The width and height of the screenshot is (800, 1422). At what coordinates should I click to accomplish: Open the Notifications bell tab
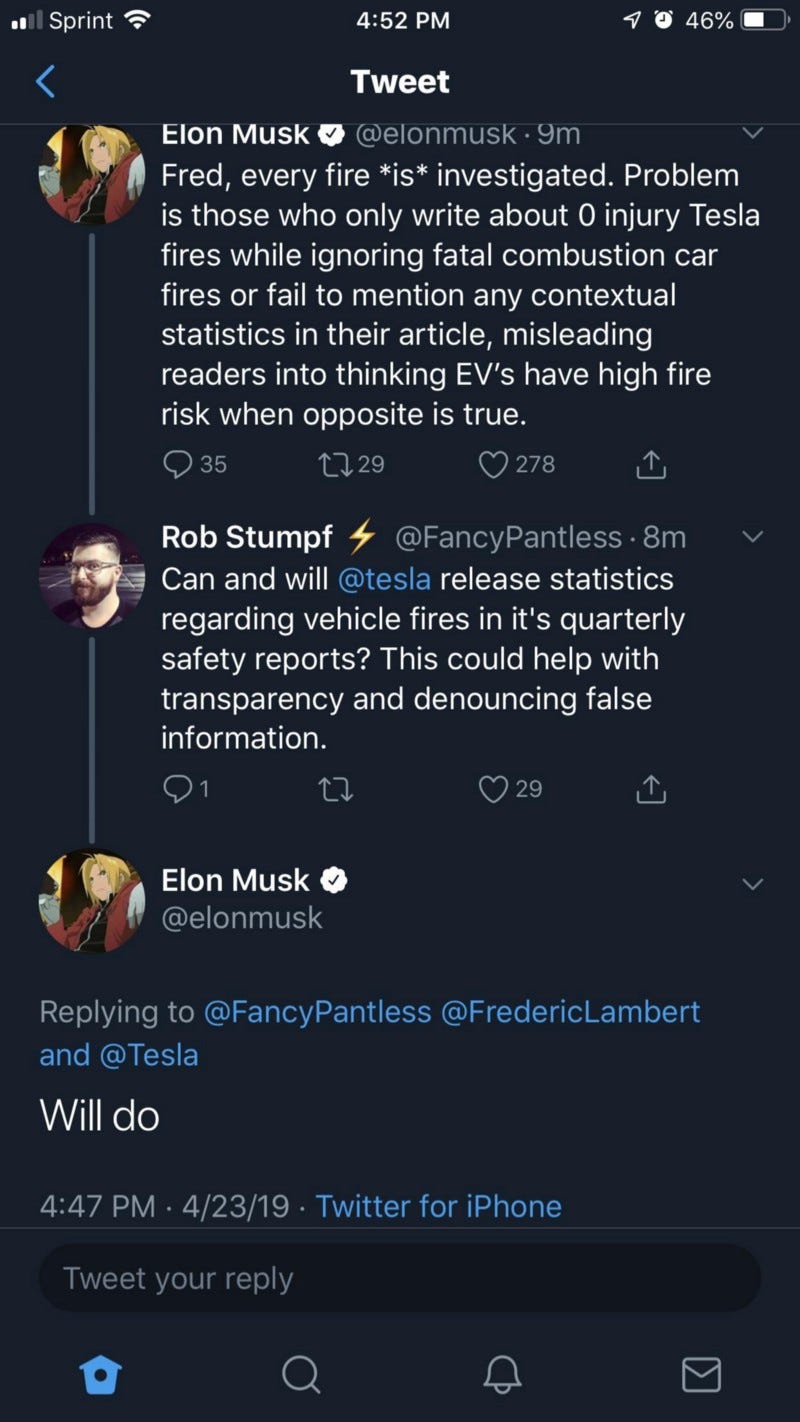pyautogui.click(x=502, y=1374)
